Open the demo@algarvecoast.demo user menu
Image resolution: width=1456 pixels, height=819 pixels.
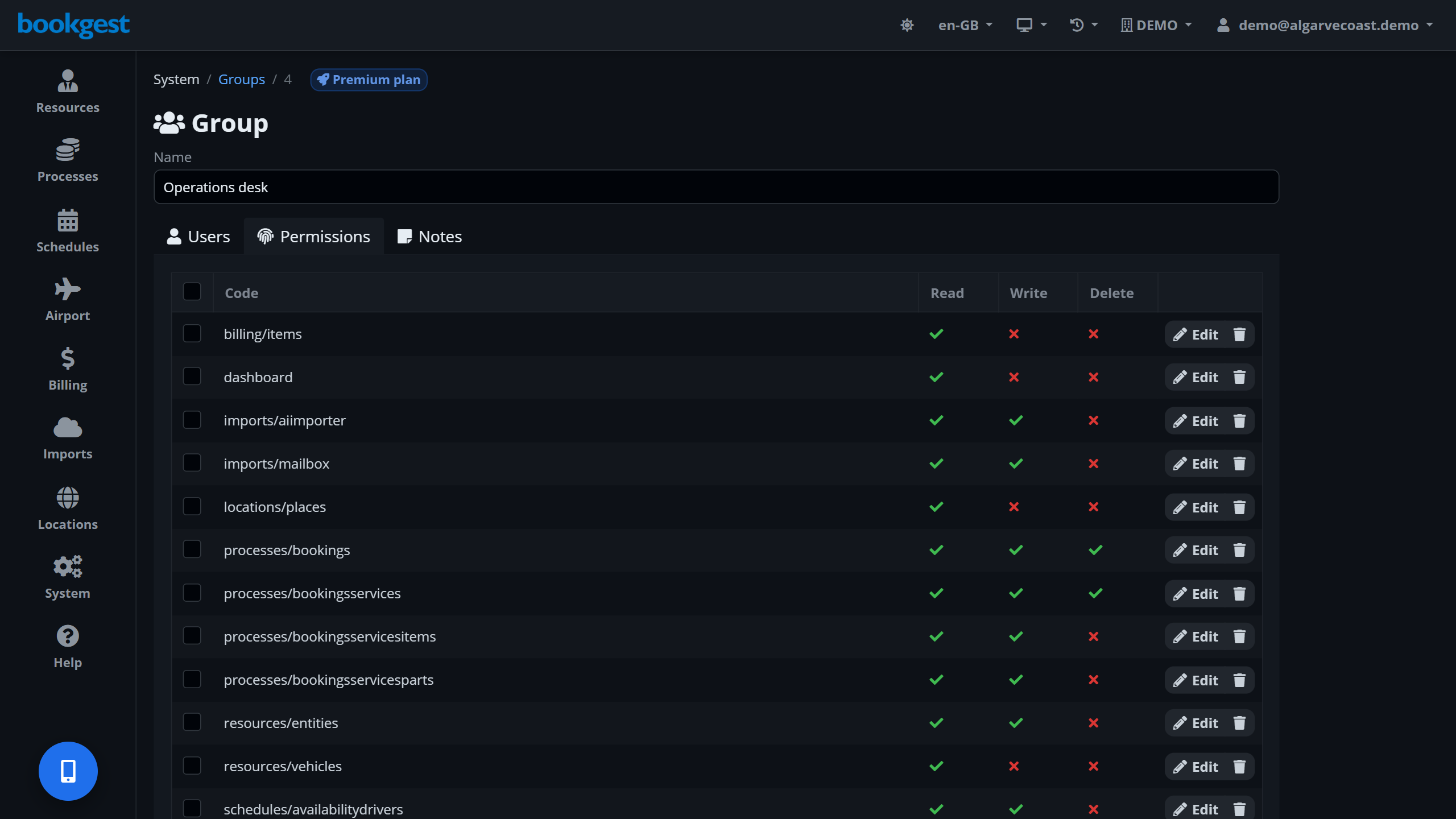(x=1325, y=25)
